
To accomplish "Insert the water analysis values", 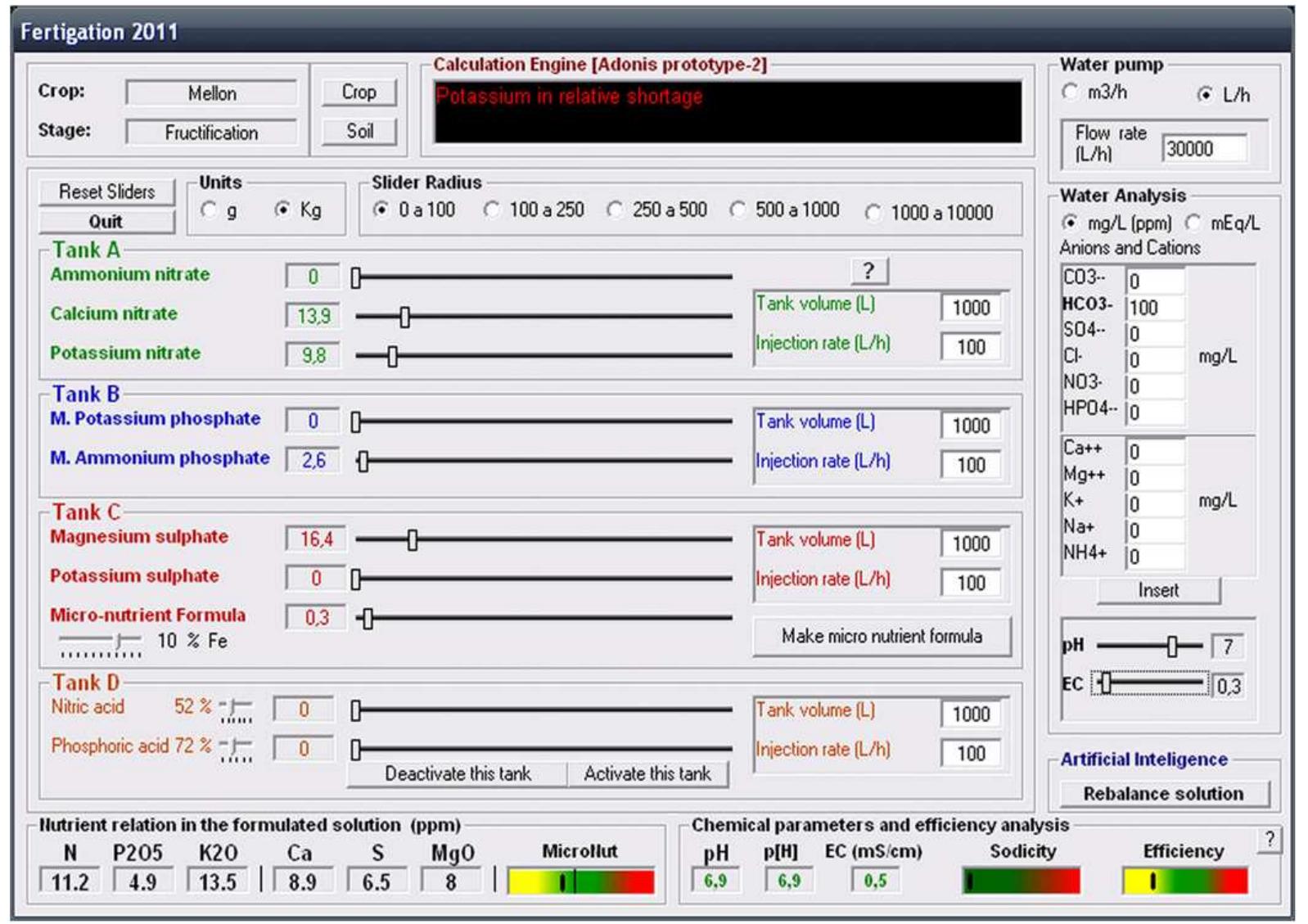I will pyautogui.click(x=1158, y=590).
